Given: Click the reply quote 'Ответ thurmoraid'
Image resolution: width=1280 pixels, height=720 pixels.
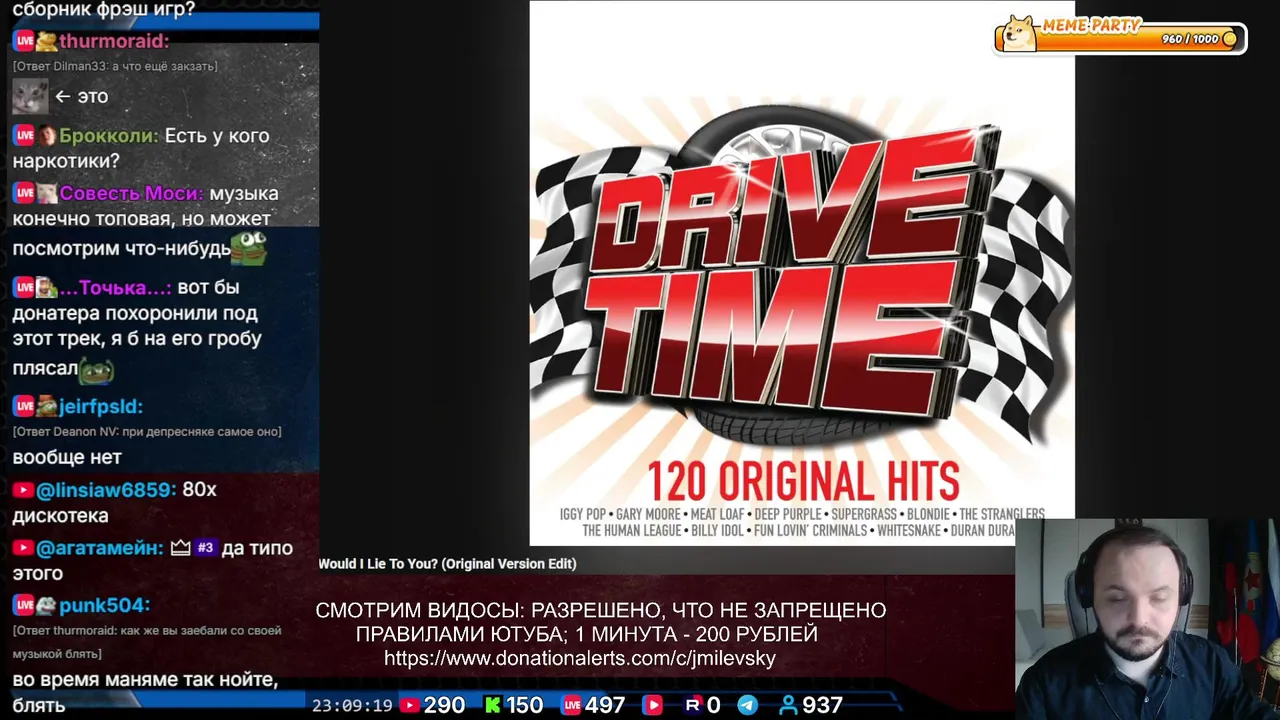Looking at the screenshot, I should pos(147,642).
